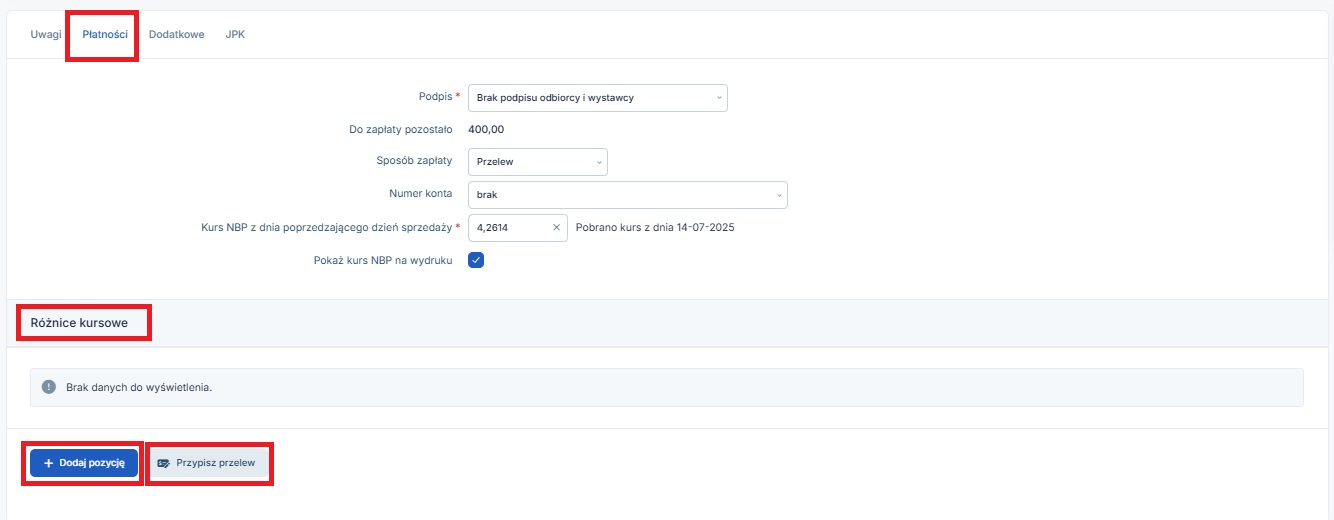
Task: Click the Brak danych do wyświetlenia notice
Action: [x=667, y=387]
